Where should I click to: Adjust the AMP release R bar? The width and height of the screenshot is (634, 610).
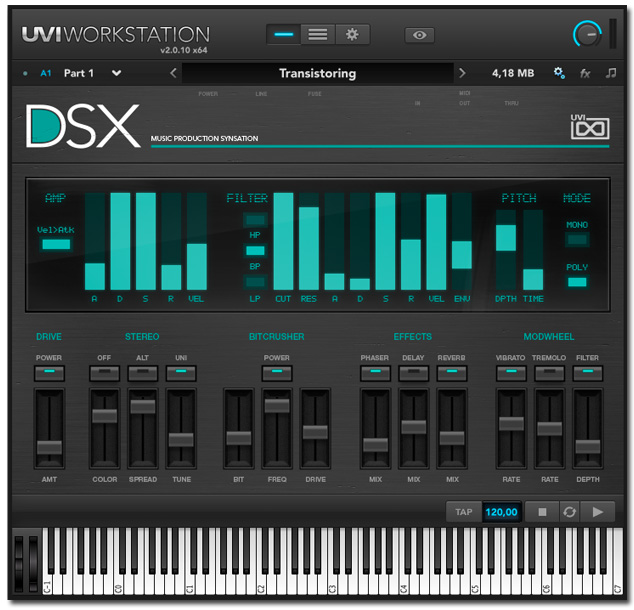(x=171, y=241)
